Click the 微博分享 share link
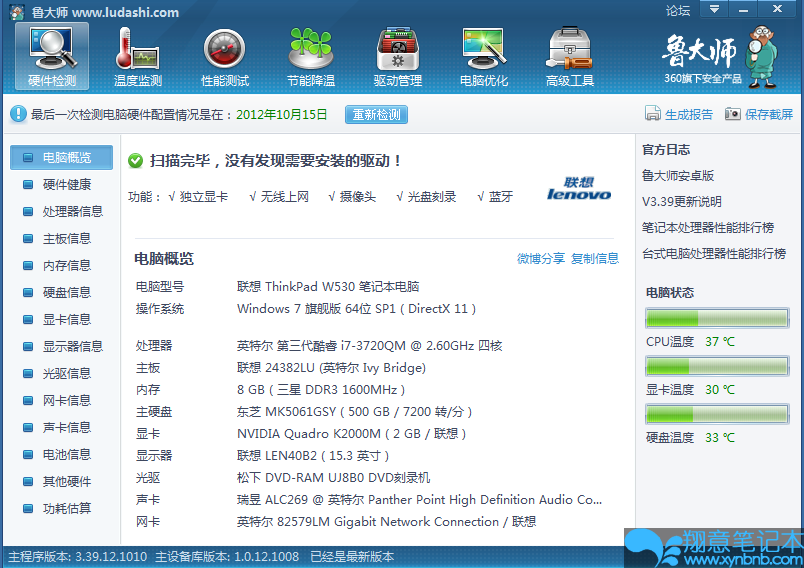 tap(540, 259)
